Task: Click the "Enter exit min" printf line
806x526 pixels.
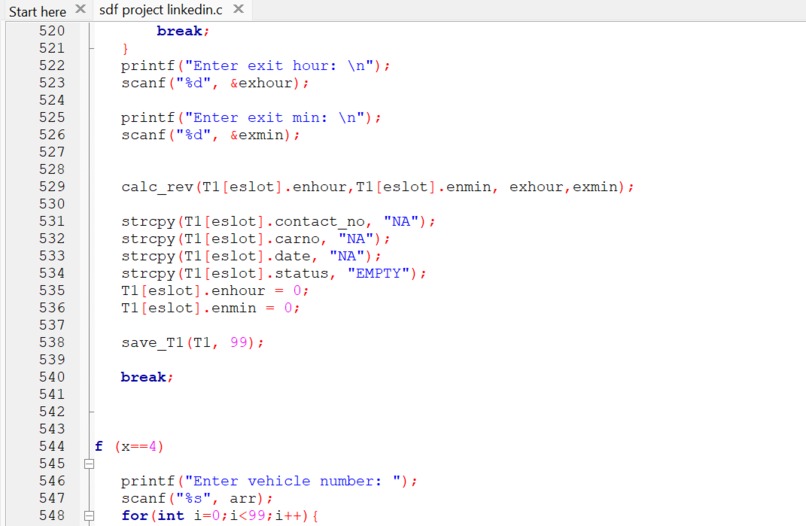Action: click(x=251, y=118)
